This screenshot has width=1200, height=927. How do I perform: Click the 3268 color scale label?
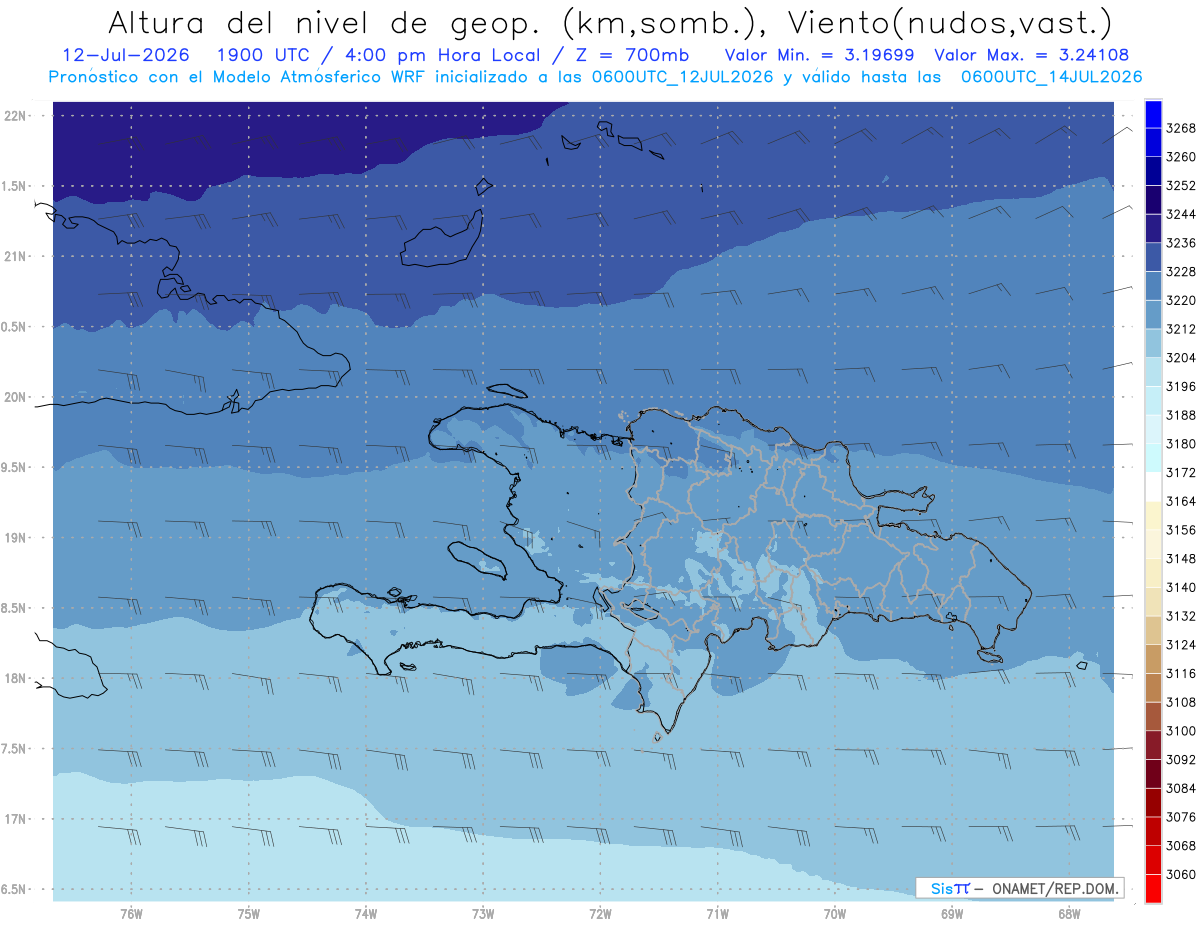(1181, 128)
